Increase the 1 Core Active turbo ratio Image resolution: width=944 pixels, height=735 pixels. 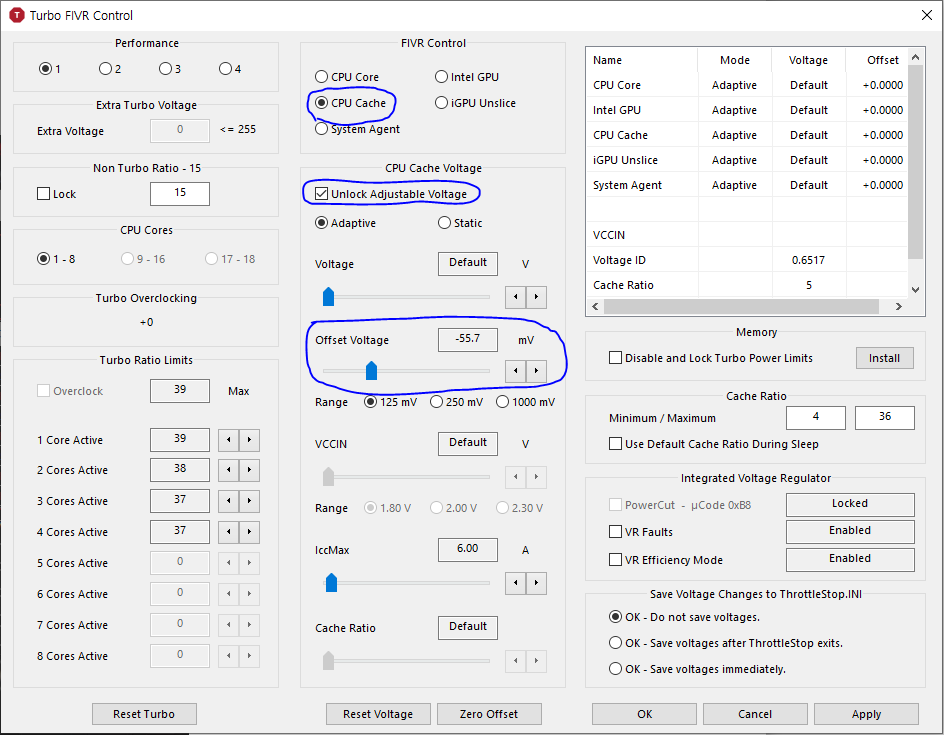[249, 440]
